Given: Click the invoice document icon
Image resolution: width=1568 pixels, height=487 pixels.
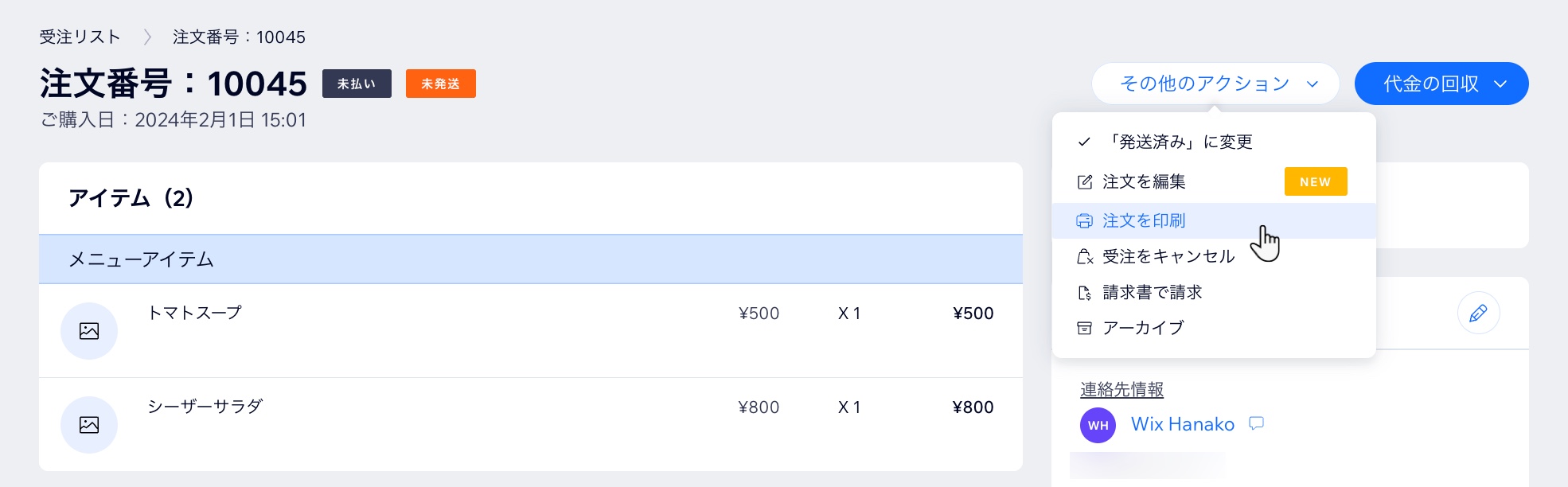Looking at the screenshot, I should click(x=1084, y=293).
